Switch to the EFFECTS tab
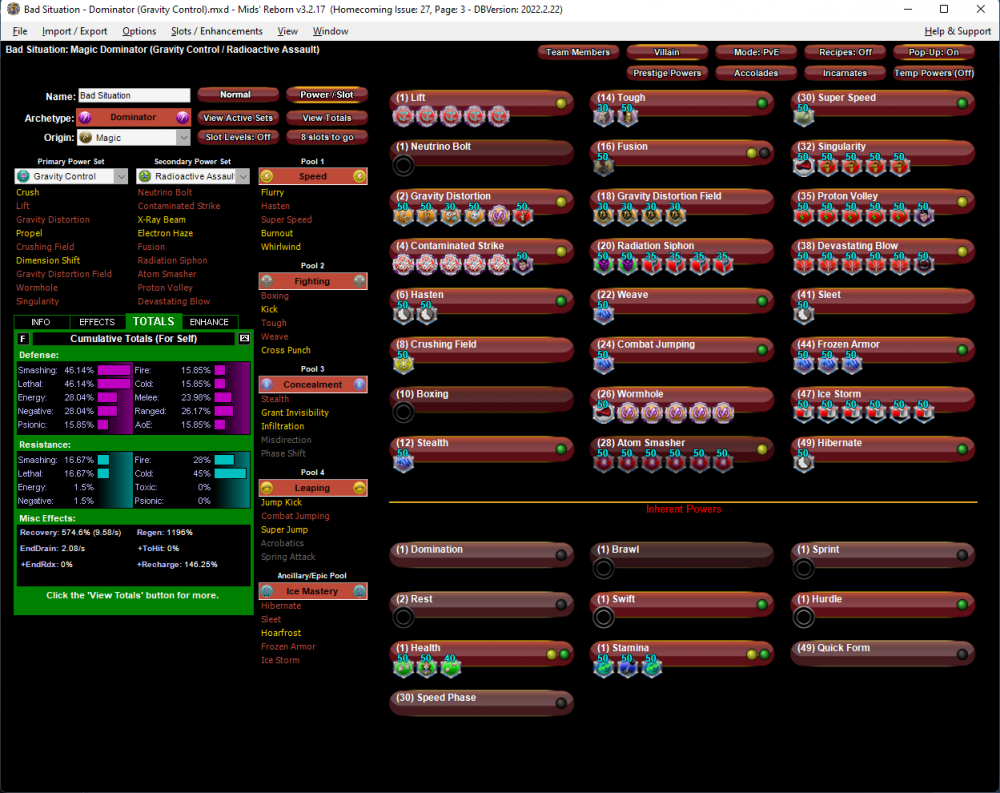 pyautogui.click(x=97, y=322)
